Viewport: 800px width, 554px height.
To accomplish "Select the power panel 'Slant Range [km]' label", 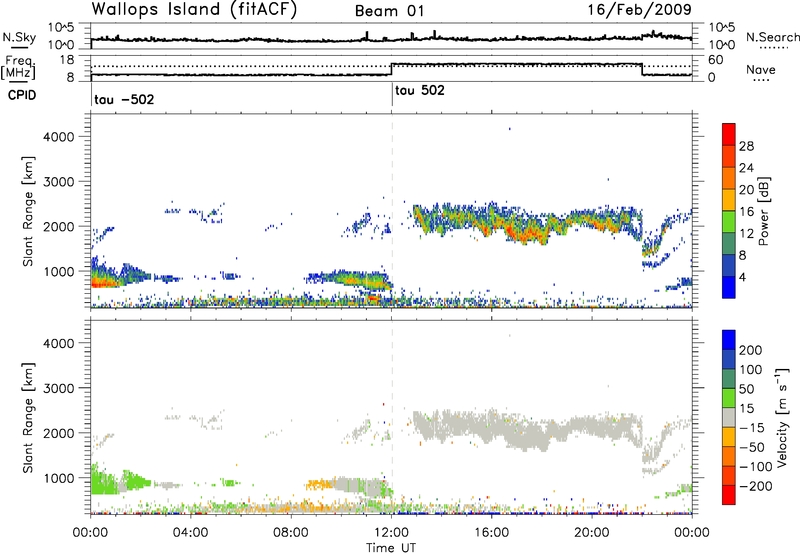I will (x=28, y=211).
